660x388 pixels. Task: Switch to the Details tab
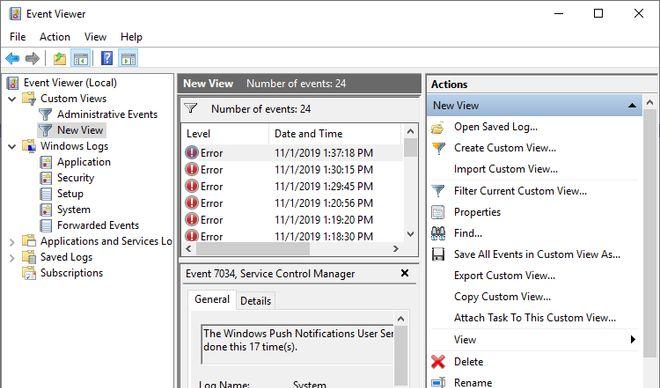point(255,301)
